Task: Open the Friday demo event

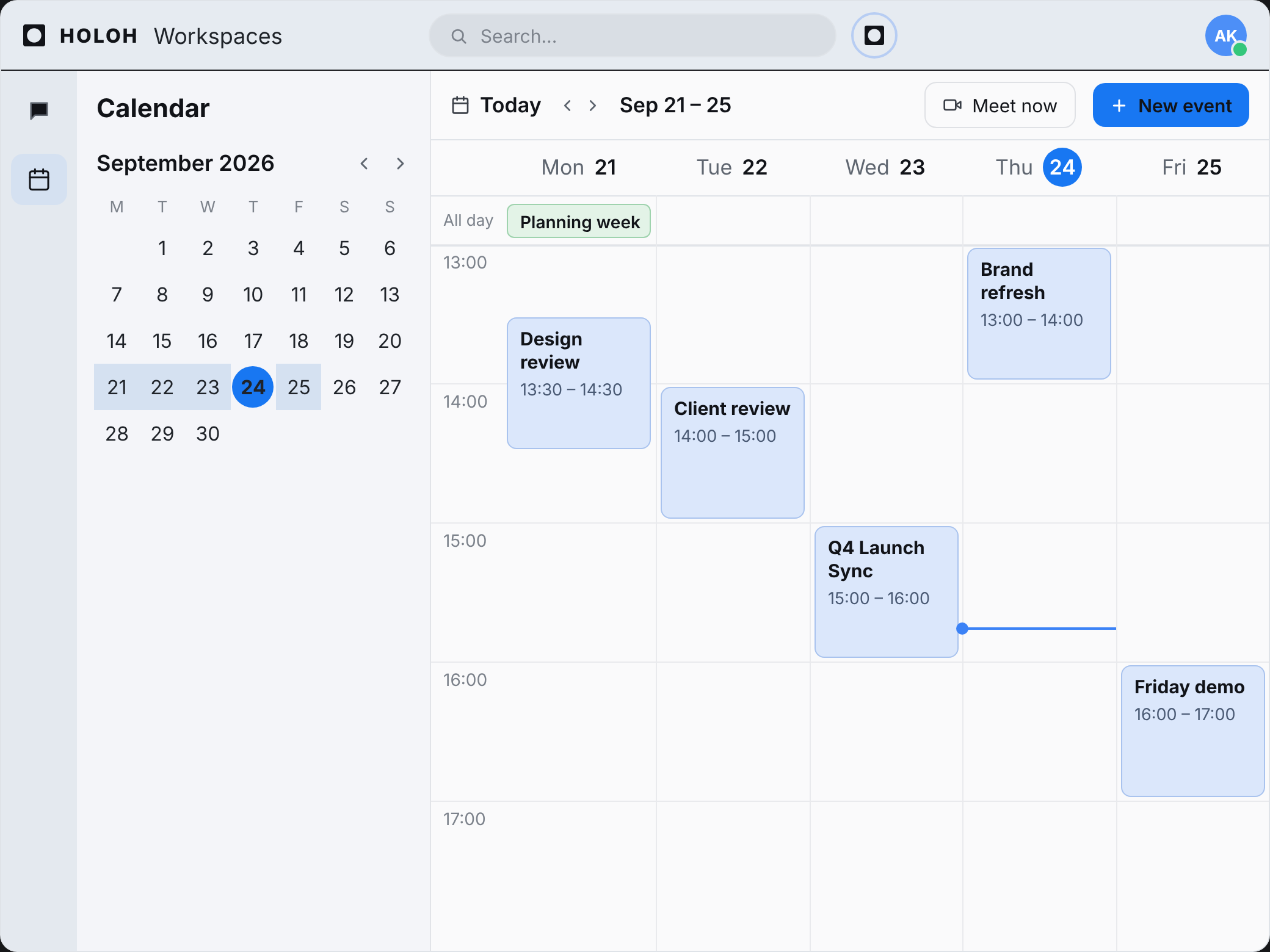Action: (1193, 731)
